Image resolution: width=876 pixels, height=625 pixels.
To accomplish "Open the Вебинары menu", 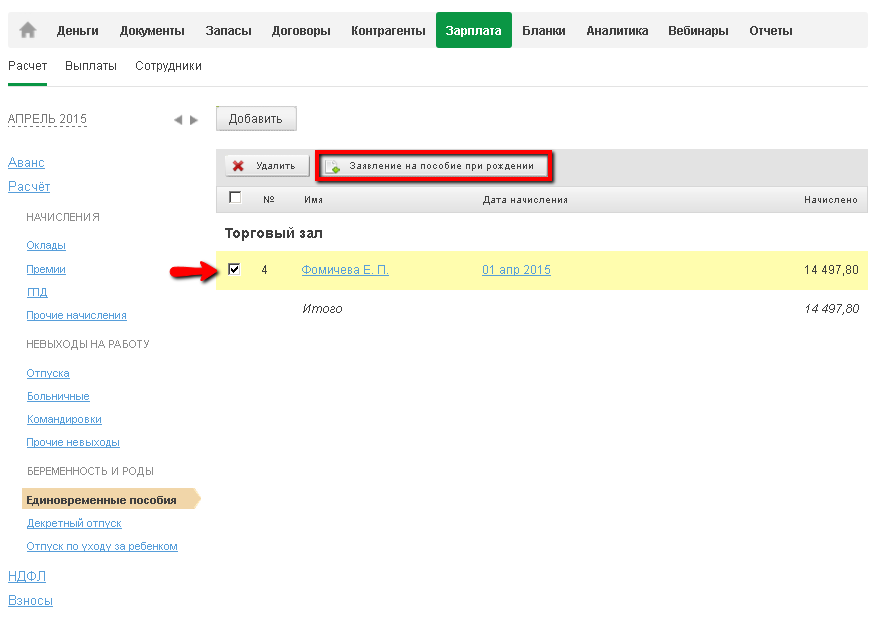I will click(698, 31).
